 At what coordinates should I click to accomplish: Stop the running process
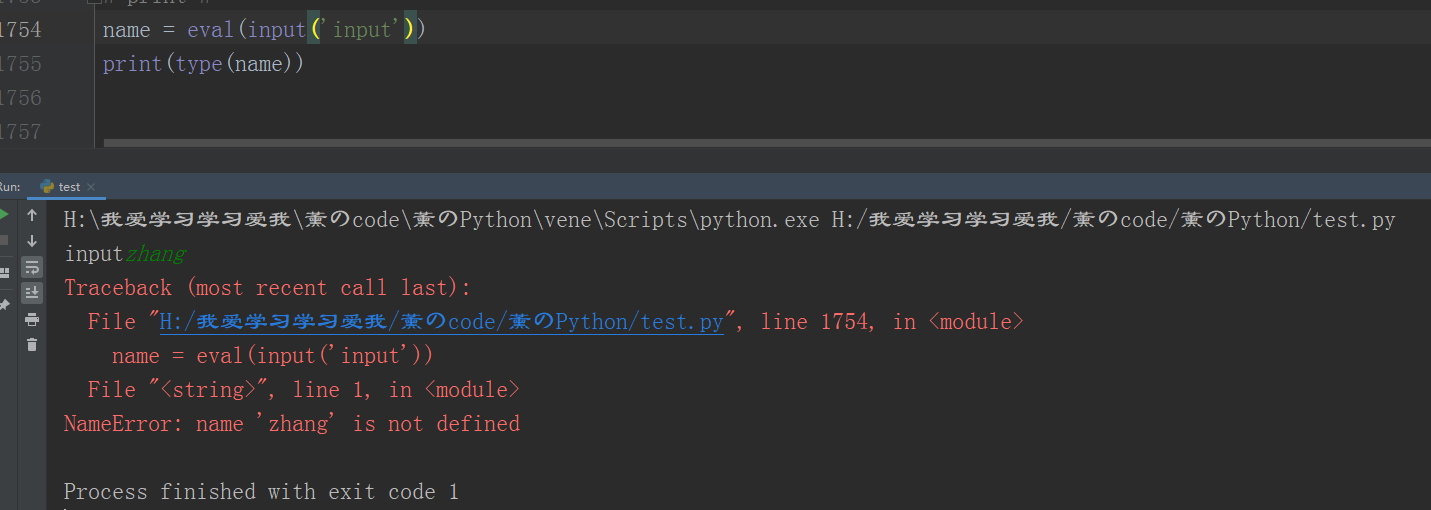click(x=4, y=241)
